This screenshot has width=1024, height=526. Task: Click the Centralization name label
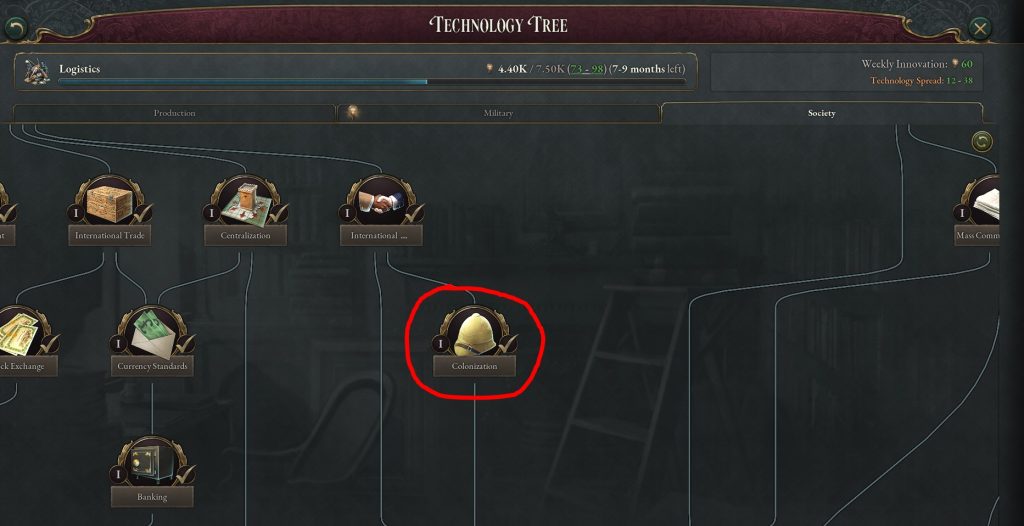(246, 236)
